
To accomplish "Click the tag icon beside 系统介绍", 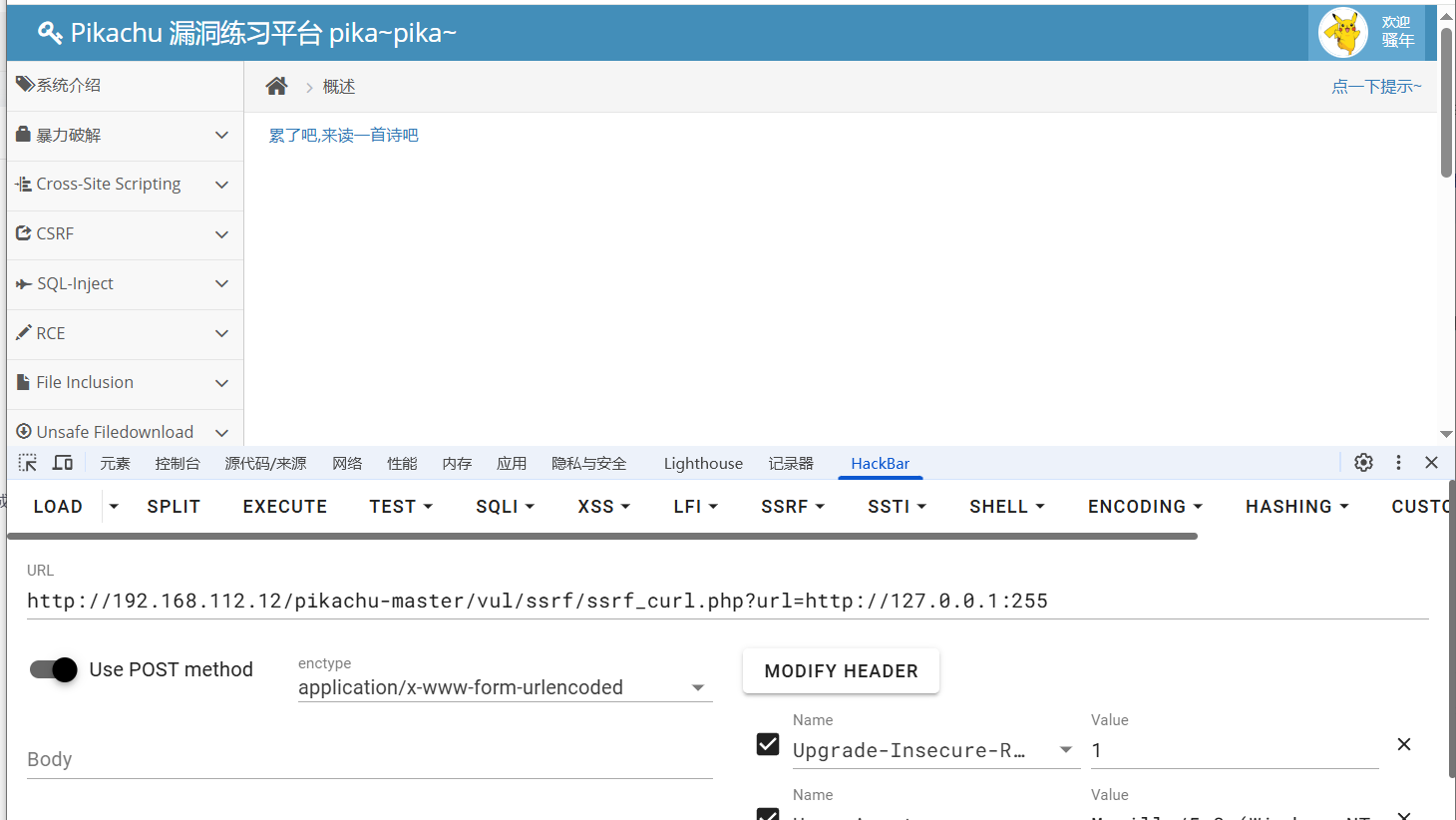I will [x=25, y=85].
